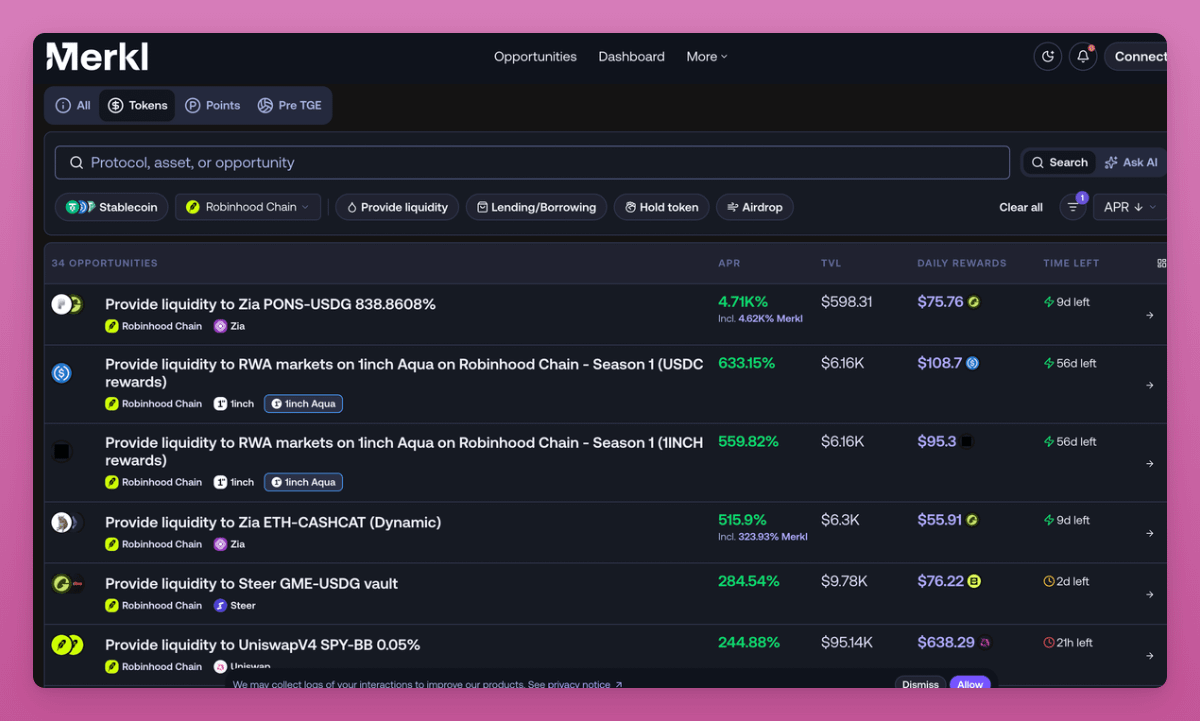
Task: Click reward icon beside $55.91
Action: pos(972,520)
